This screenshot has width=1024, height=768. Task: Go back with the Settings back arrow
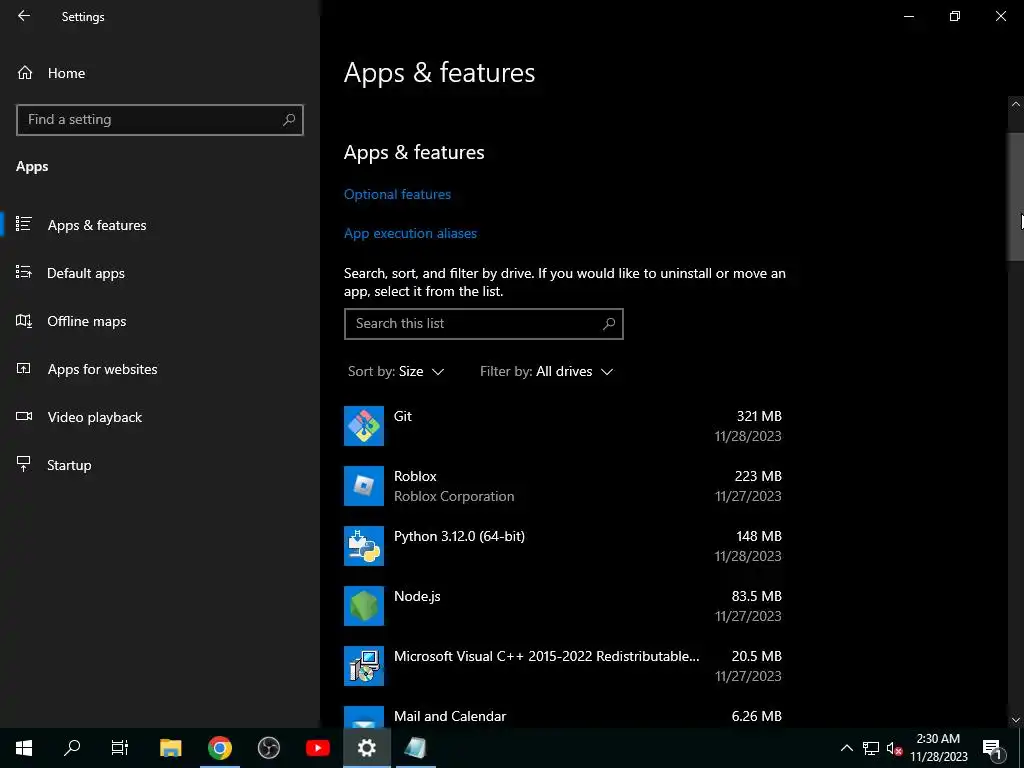tap(24, 16)
